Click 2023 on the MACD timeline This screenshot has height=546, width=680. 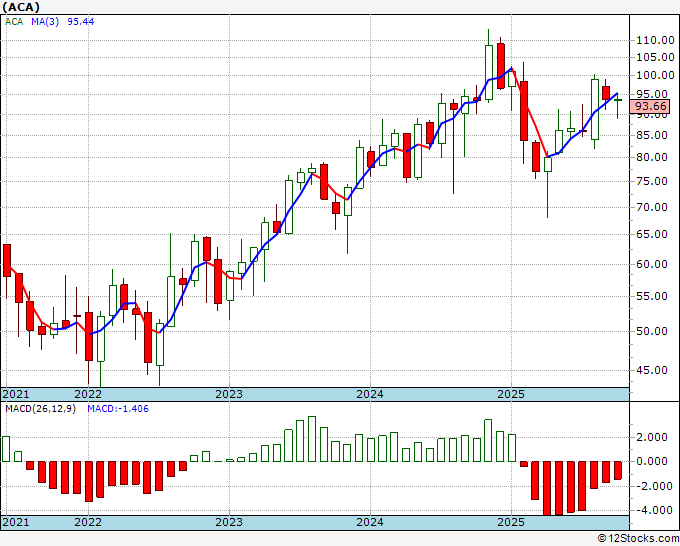pyautogui.click(x=229, y=522)
